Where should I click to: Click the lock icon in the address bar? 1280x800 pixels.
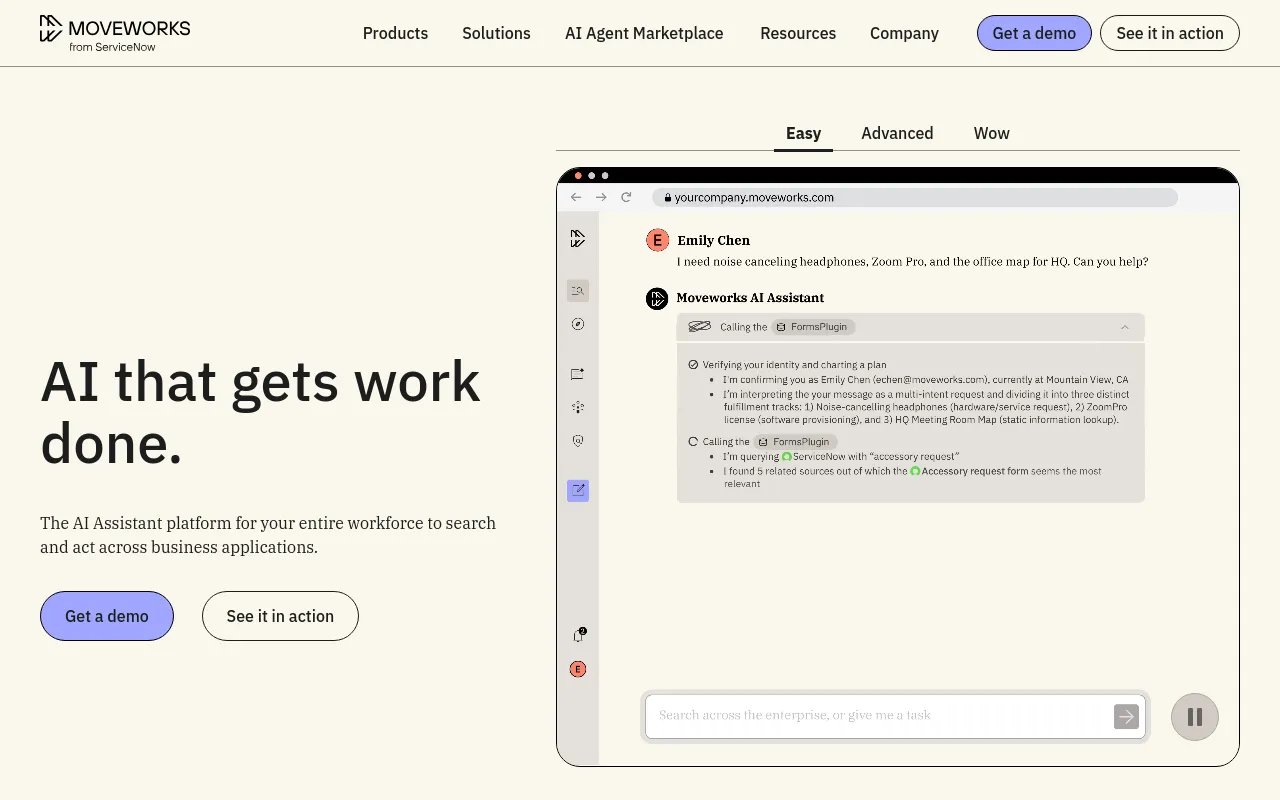(667, 198)
